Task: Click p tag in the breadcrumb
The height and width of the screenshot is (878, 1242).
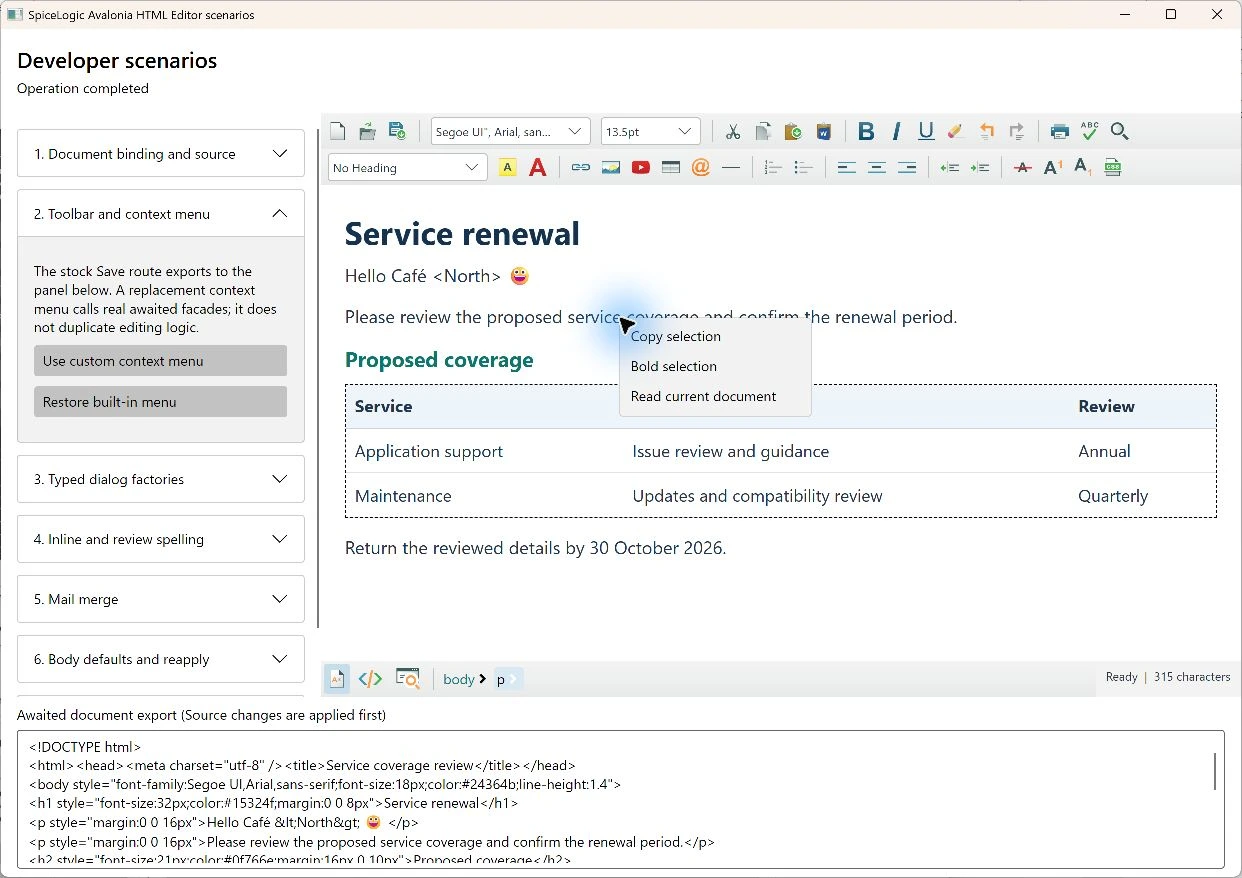Action: (501, 679)
